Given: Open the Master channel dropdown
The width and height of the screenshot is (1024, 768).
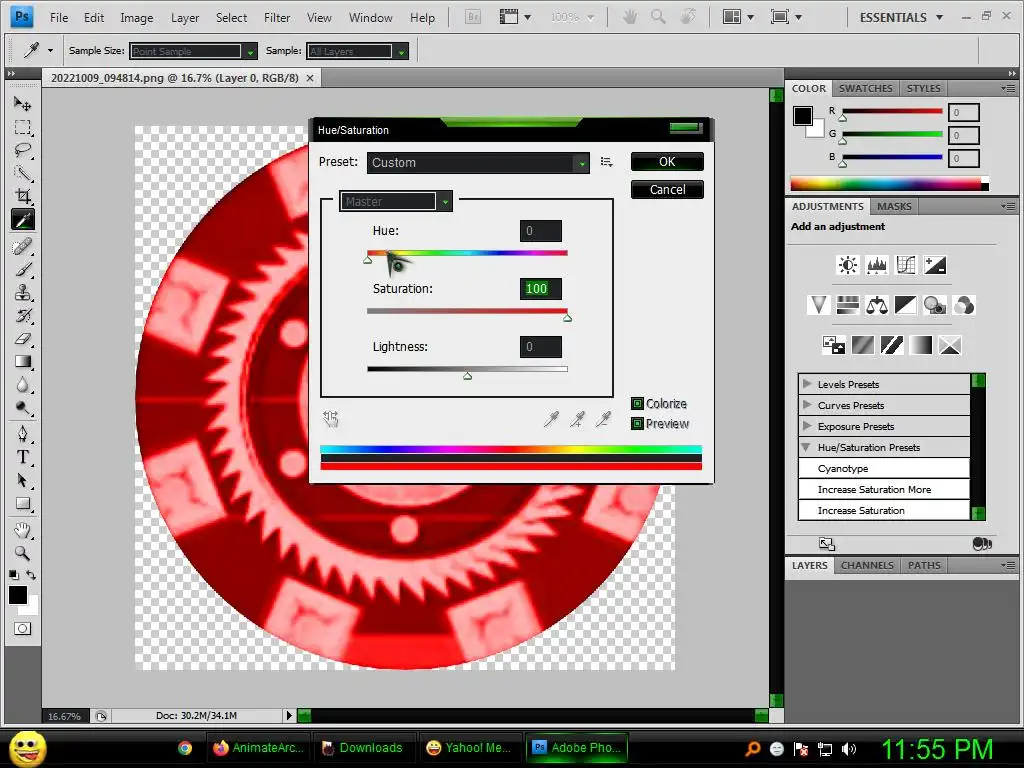Looking at the screenshot, I should [396, 201].
